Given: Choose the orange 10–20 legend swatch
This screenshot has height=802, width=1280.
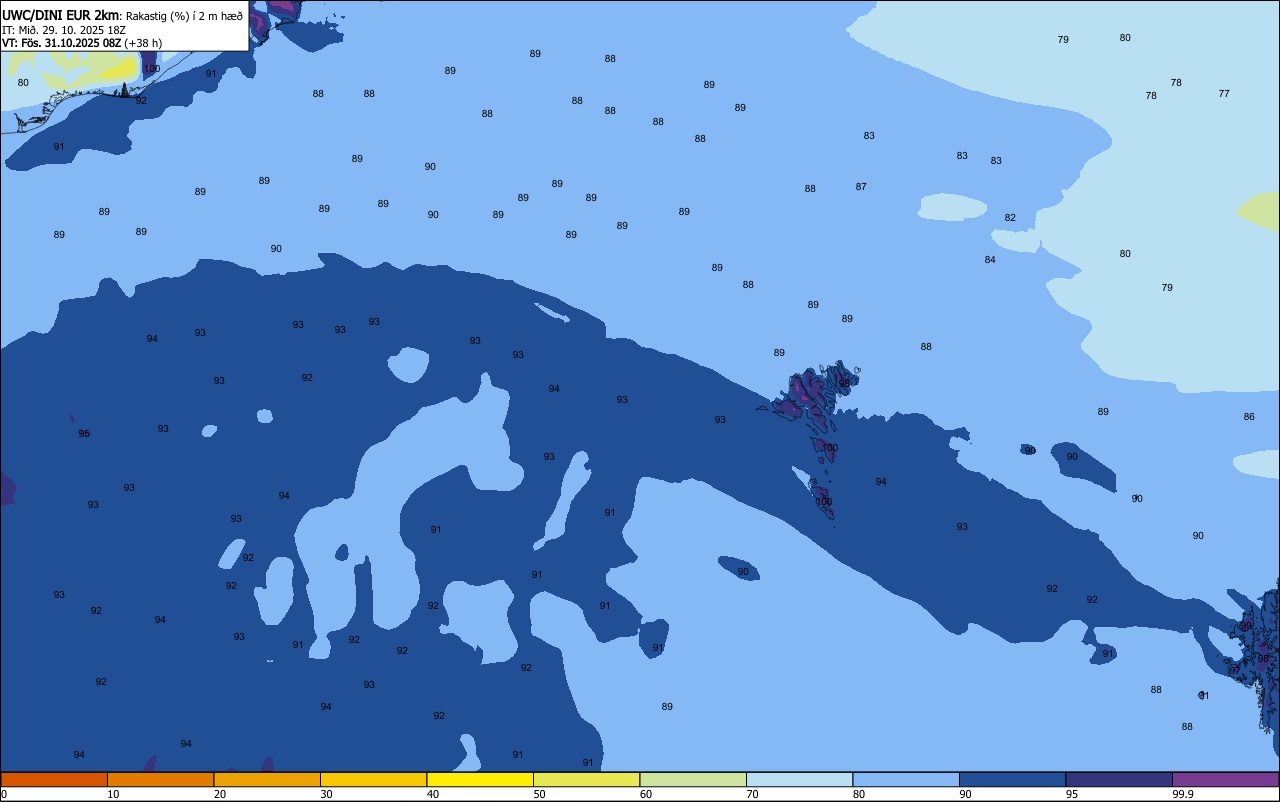Looking at the screenshot, I should (x=160, y=779).
